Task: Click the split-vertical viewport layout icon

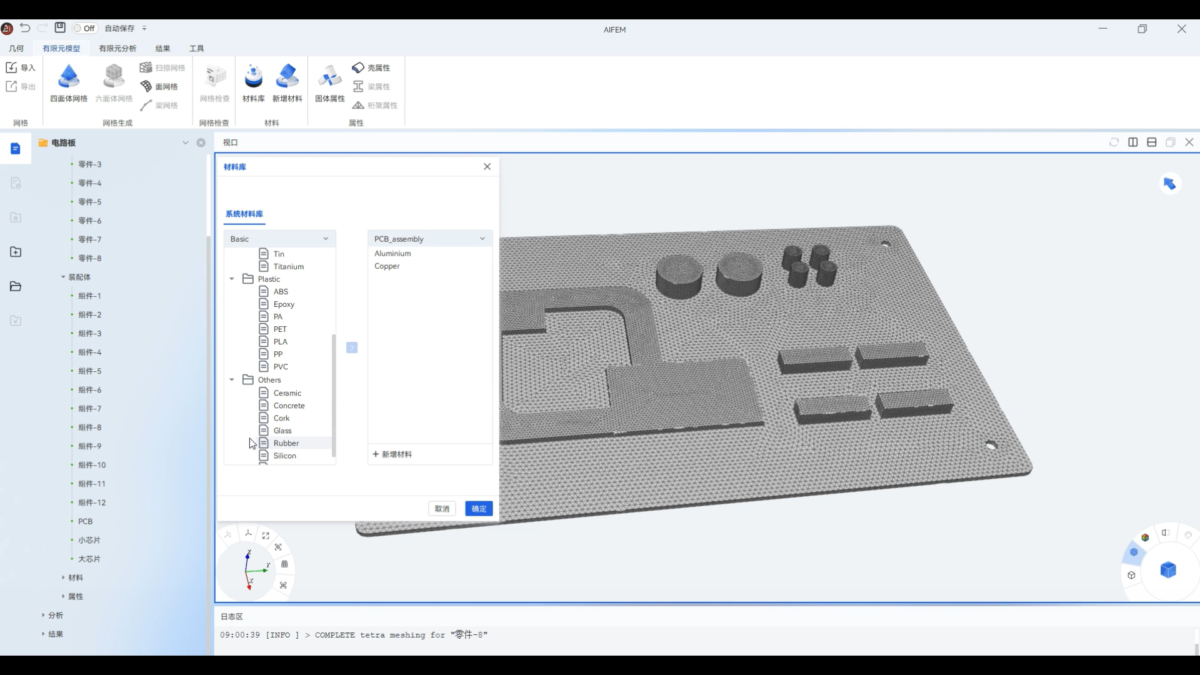Action: tap(1133, 142)
